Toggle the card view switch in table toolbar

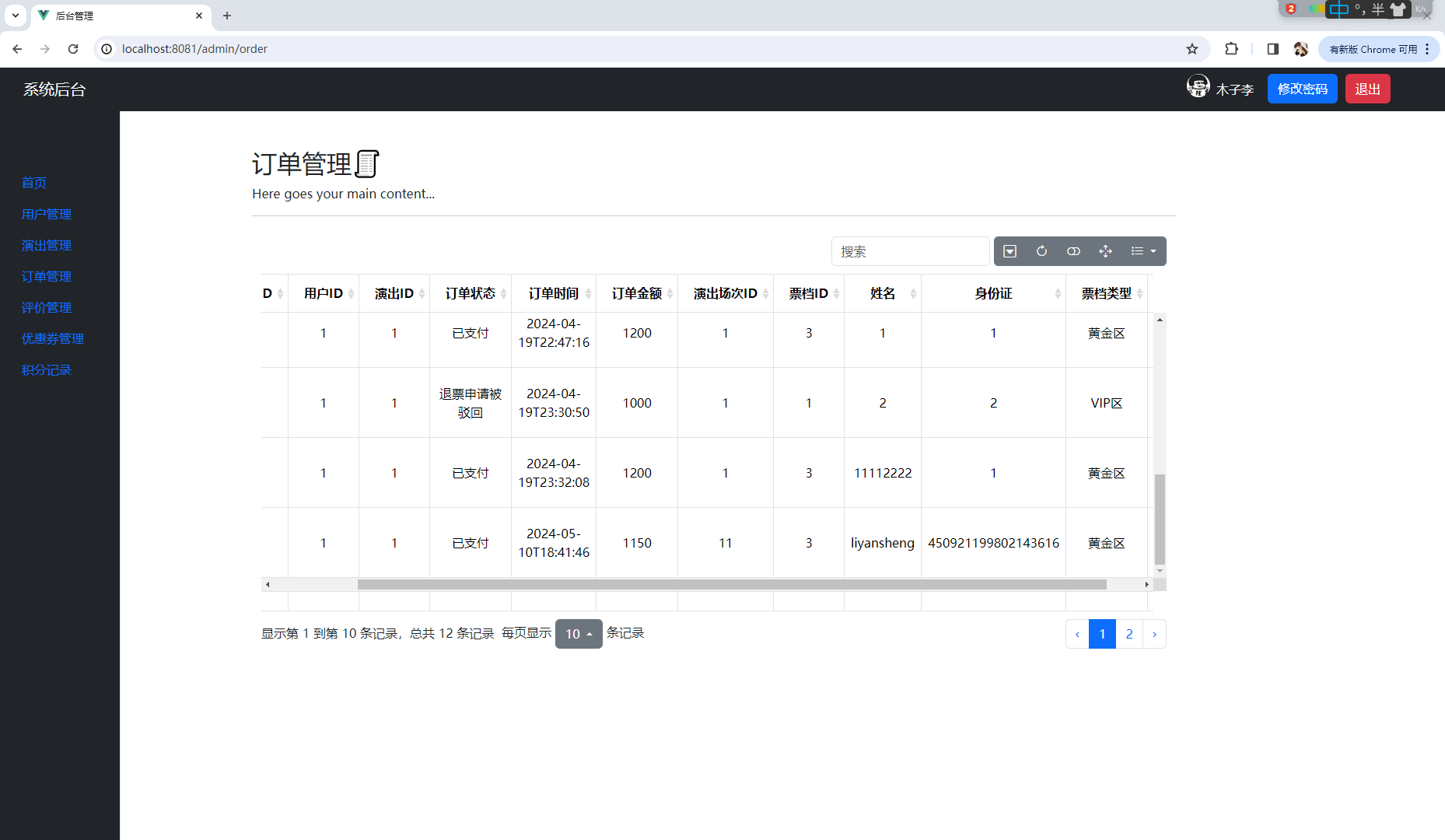(x=1073, y=251)
